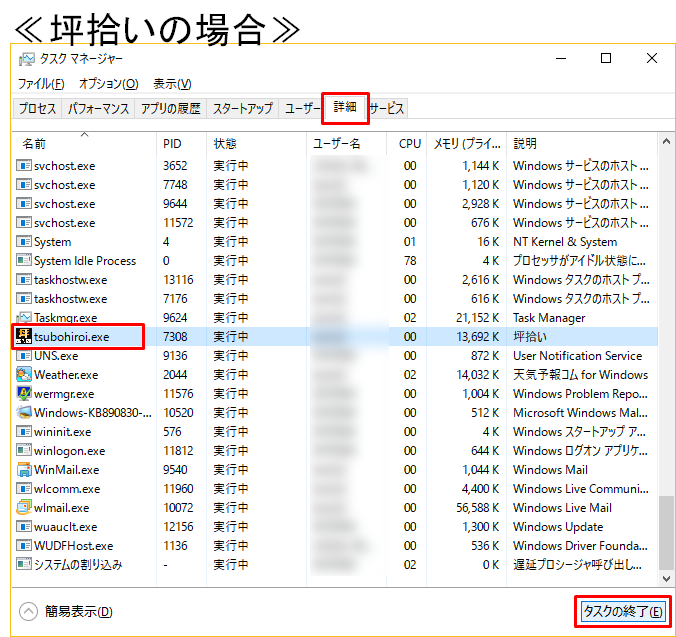Select the Windows Update description cell
The width and height of the screenshot is (676, 637).
pyautogui.click(x=558, y=526)
